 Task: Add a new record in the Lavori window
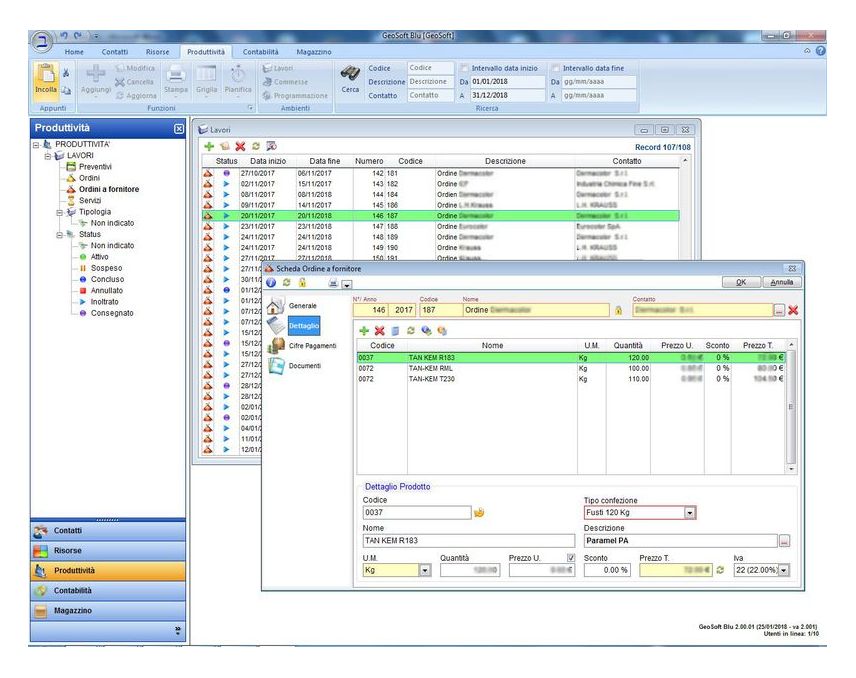pos(209,146)
